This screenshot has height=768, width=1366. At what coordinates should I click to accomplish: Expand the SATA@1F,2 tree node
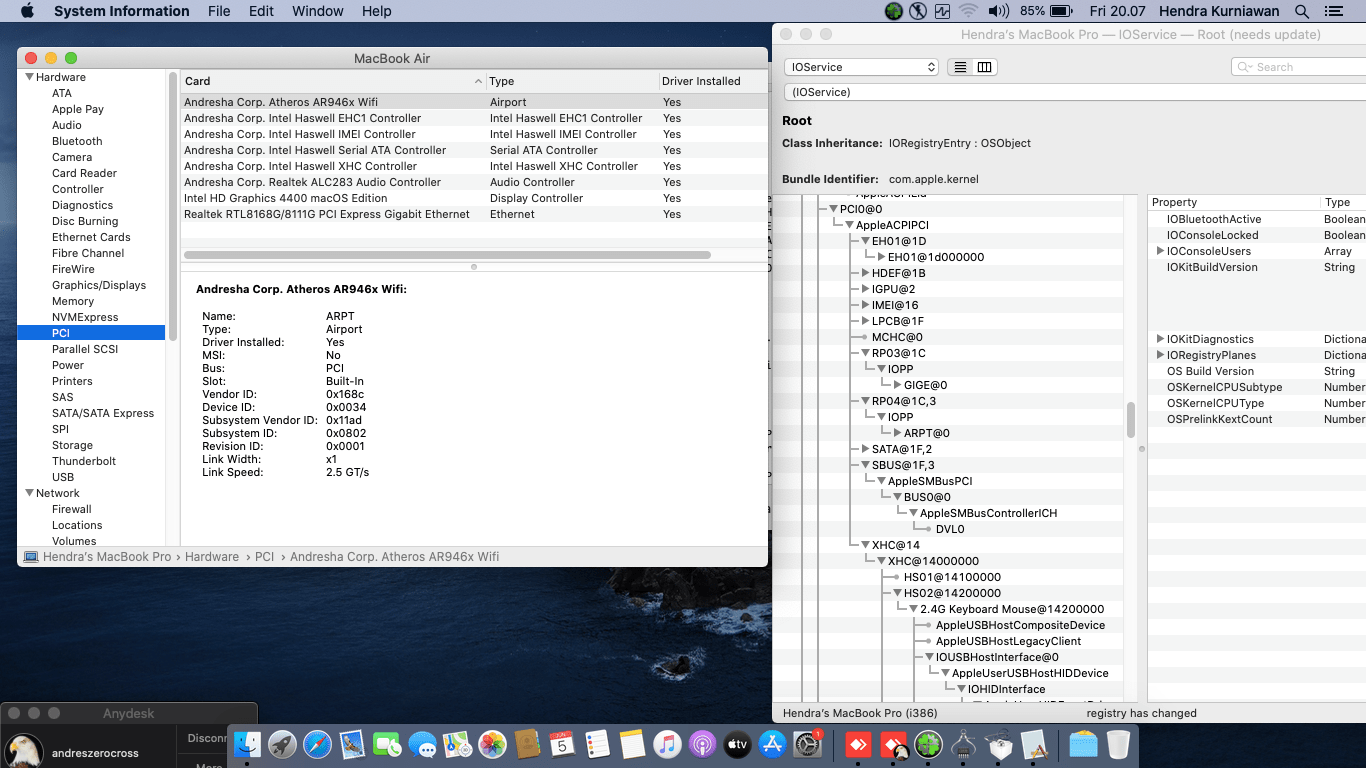(865, 449)
